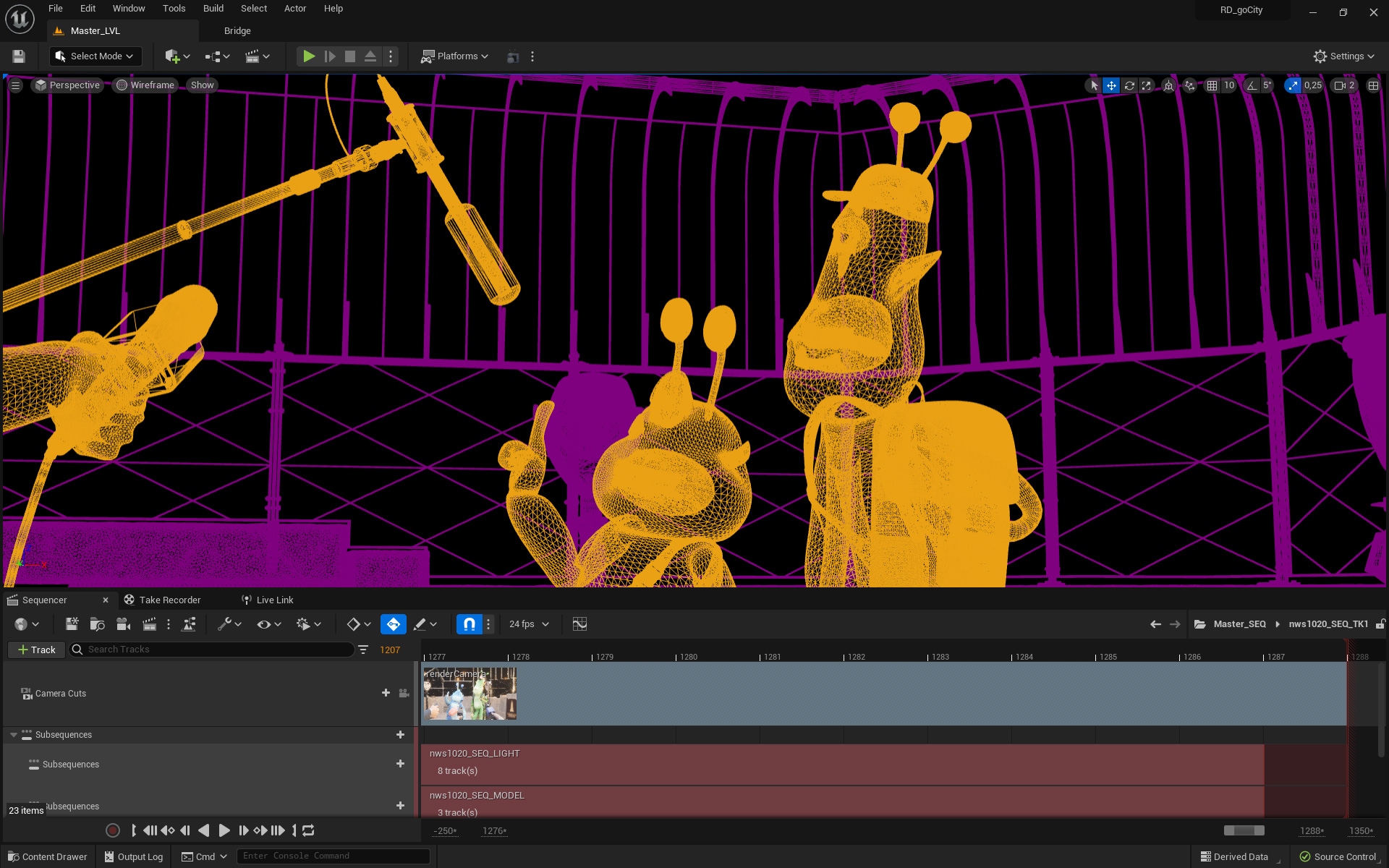The height and width of the screenshot is (868, 1389).
Task: Switch to the Take Recorder tab
Action: 169,600
